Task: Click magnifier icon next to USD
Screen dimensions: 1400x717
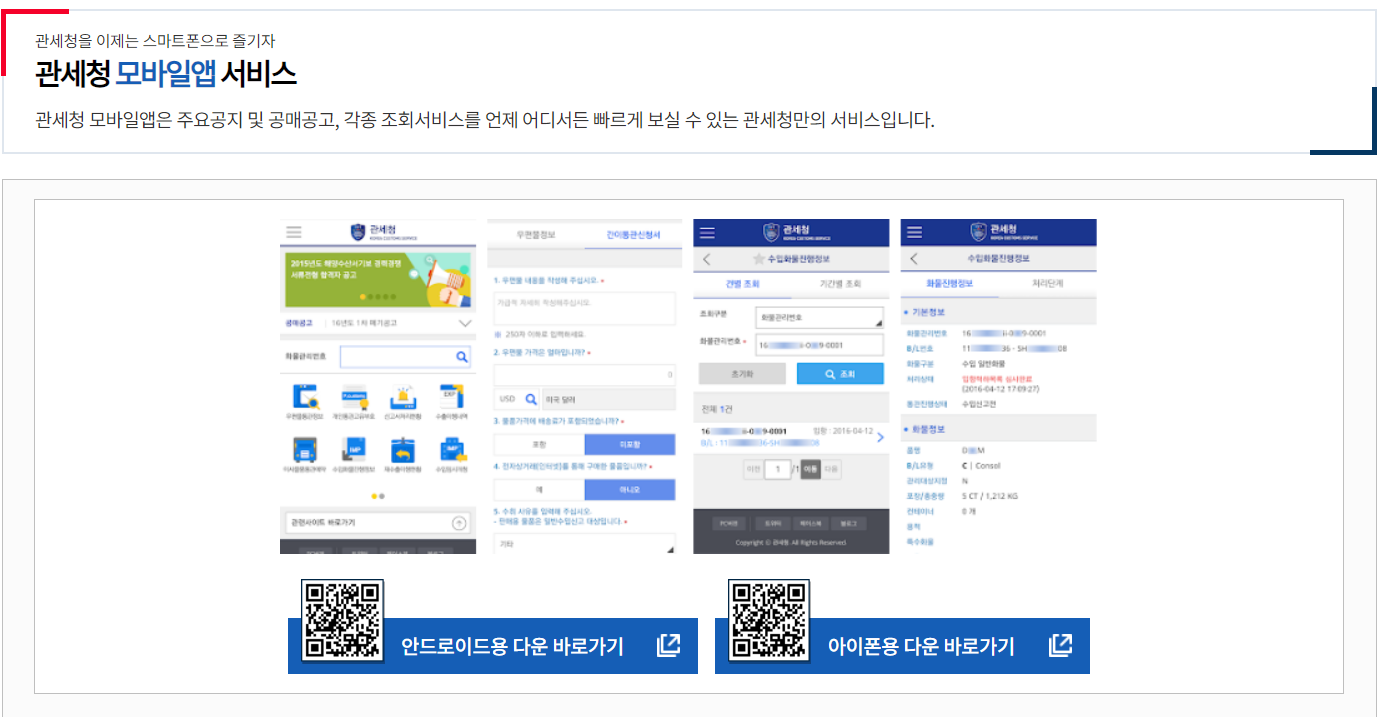Action: [x=531, y=399]
